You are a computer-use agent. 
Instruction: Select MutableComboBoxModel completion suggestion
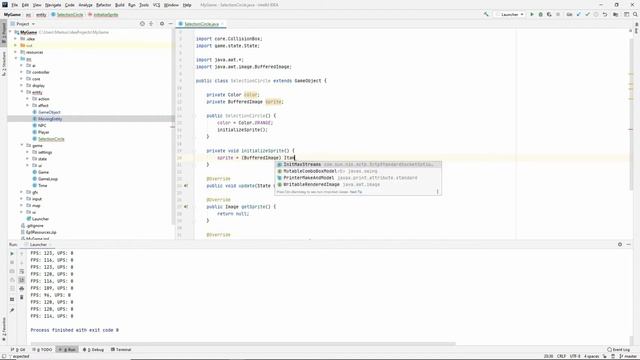[x=358, y=171]
